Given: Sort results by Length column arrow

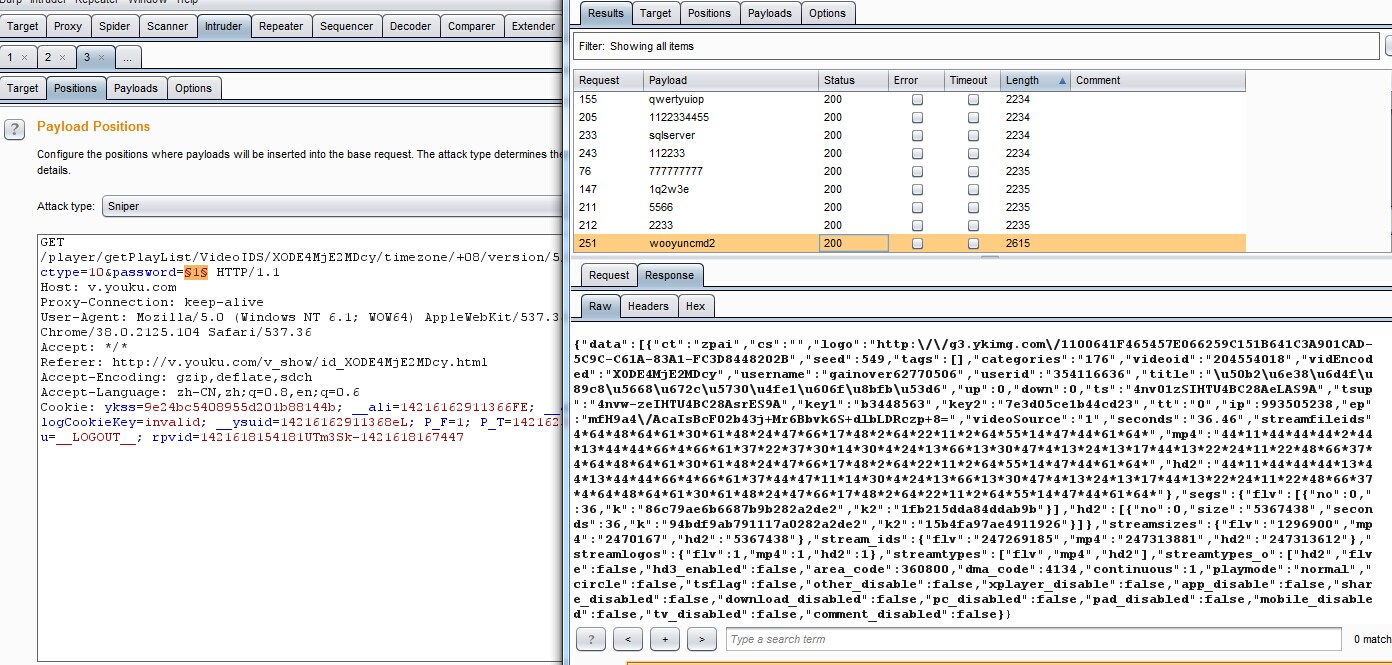Looking at the screenshot, I should [x=1060, y=80].
